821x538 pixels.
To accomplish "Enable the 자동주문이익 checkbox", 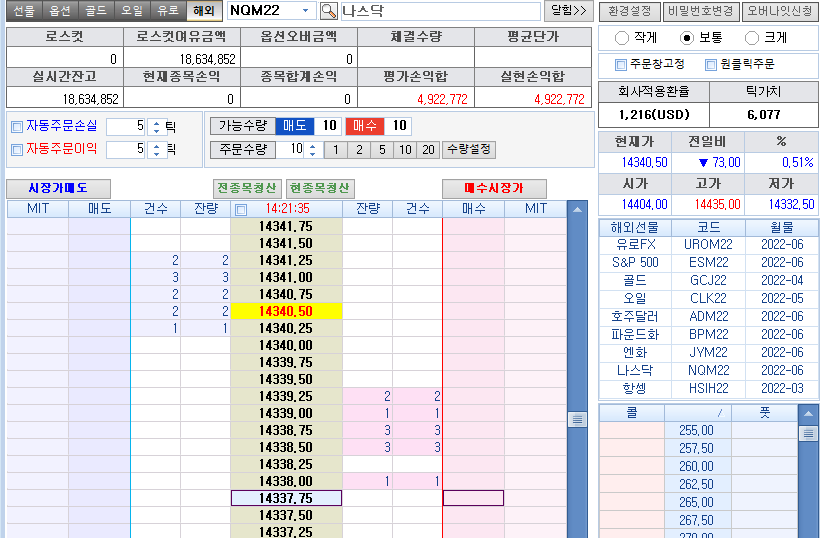I will click(x=16, y=149).
